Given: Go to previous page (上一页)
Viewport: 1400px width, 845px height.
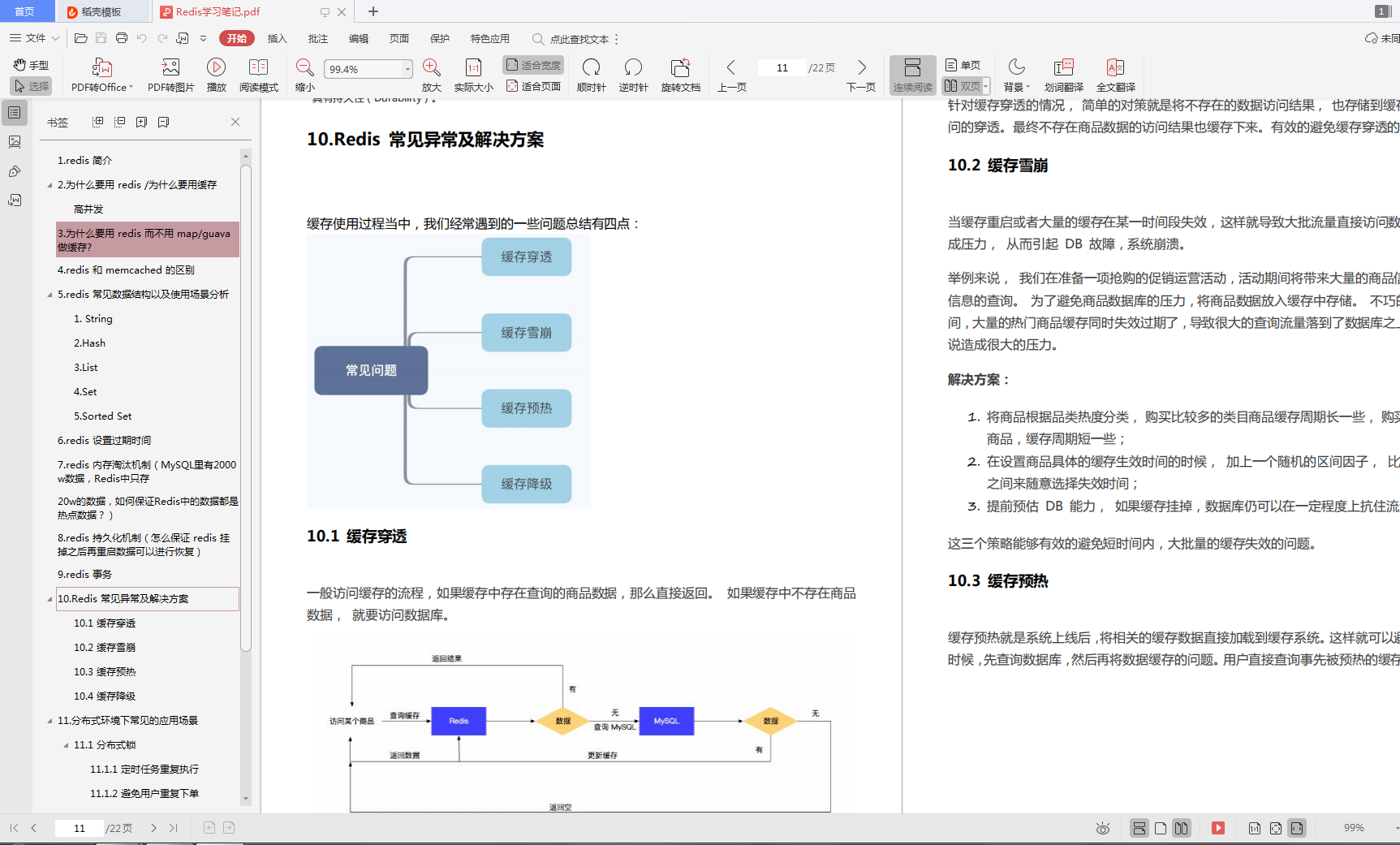Looking at the screenshot, I should click(x=731, y=75).
